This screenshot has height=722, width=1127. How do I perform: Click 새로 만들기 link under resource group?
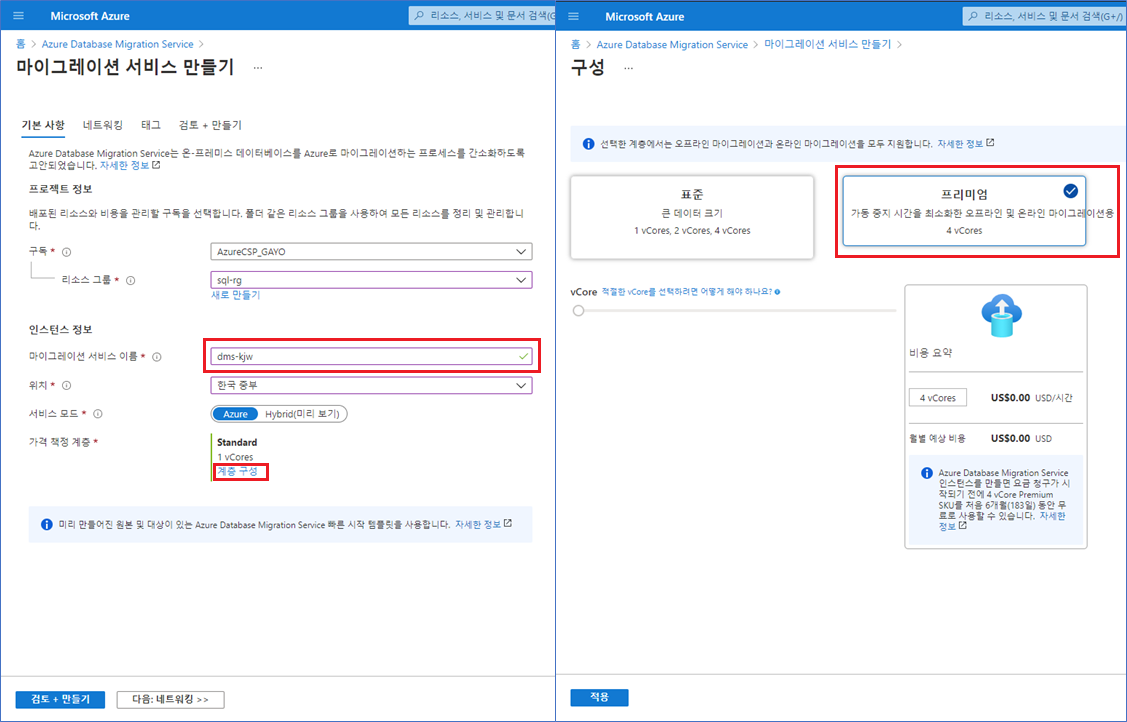(x=235, y=295)
